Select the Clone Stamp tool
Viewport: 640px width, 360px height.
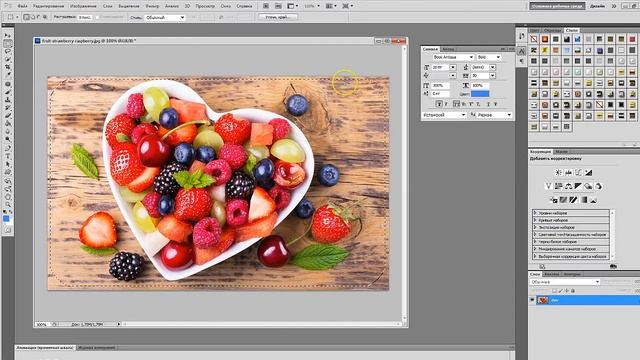(x=8, y=100)
